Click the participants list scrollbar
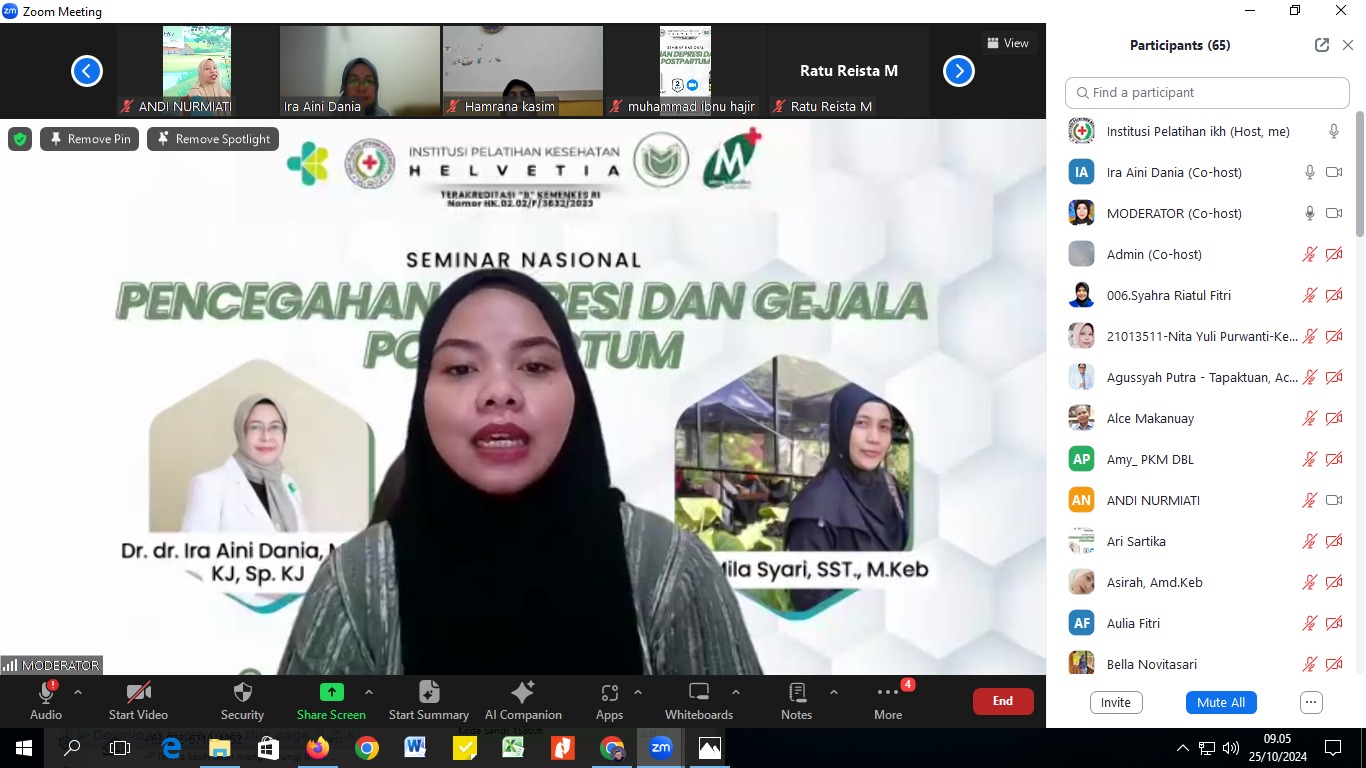This screenshot has width=1366, height=768. (x=1359, y=180)
